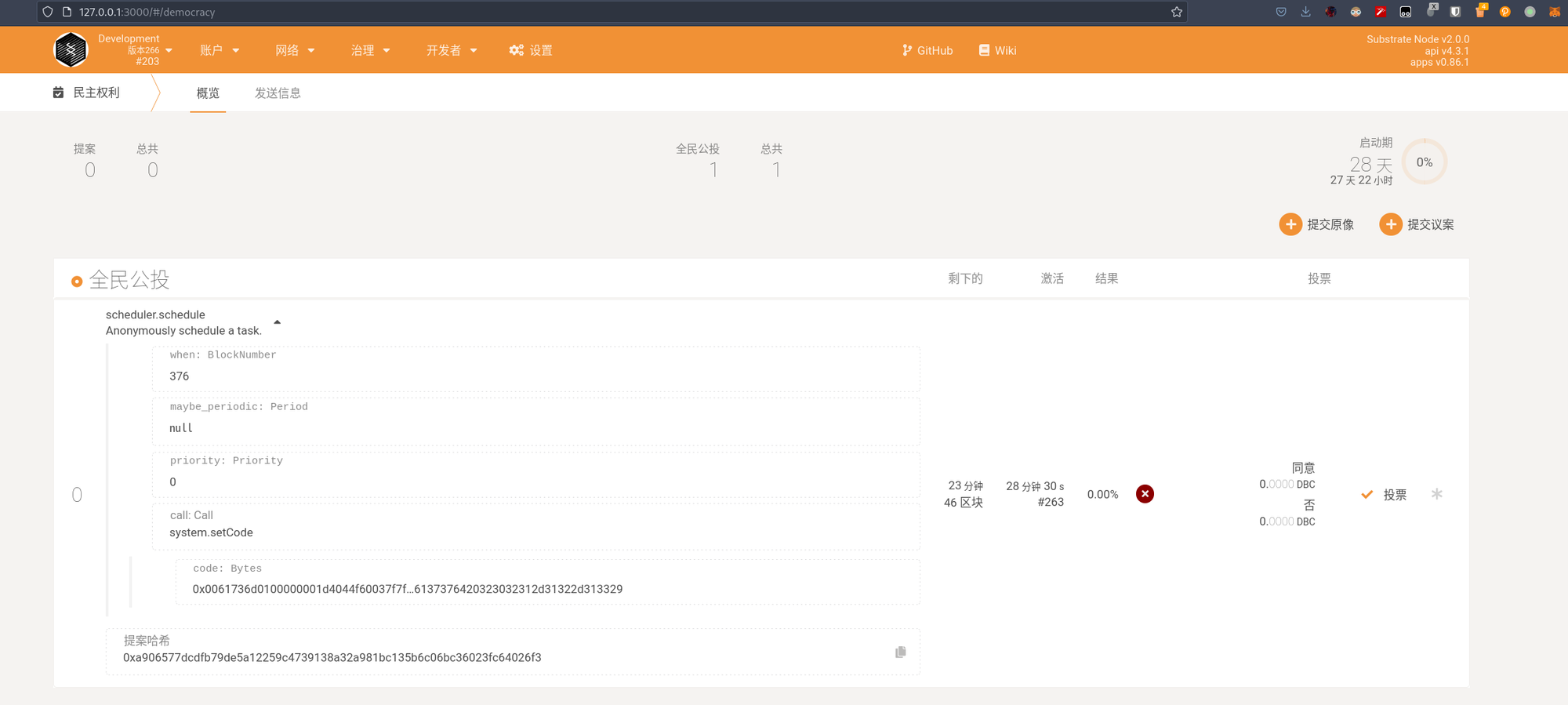Click the GitHub branch icon
Viewport: 1568px width, 705px height.
pyautogui.click(x=907, y=50)
